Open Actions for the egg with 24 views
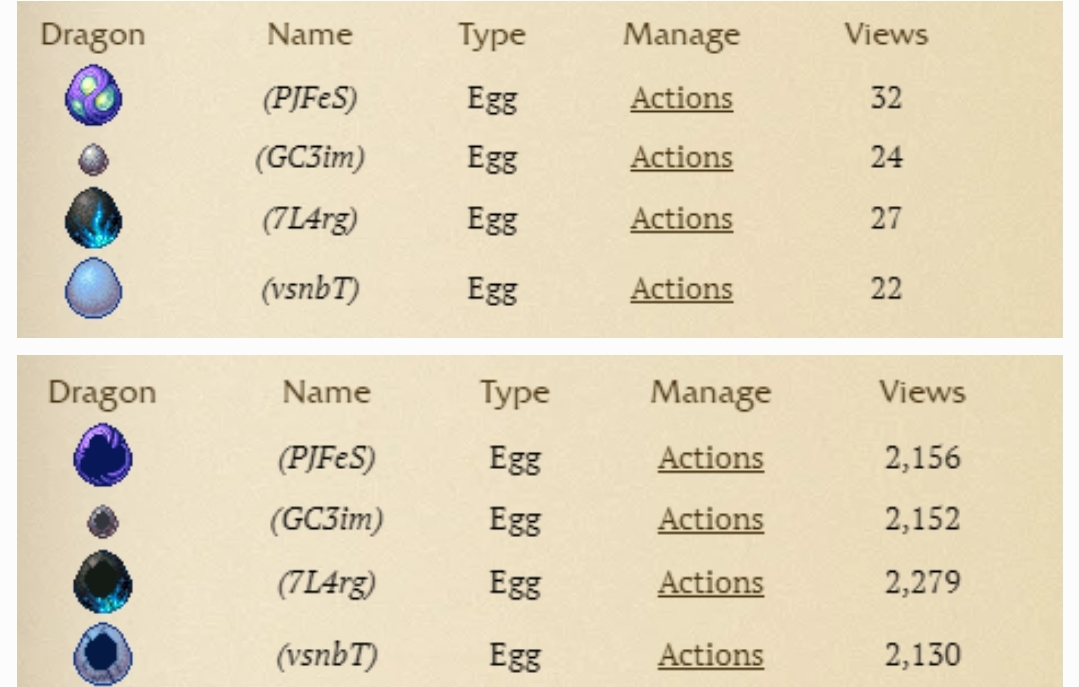 [681, 158]
